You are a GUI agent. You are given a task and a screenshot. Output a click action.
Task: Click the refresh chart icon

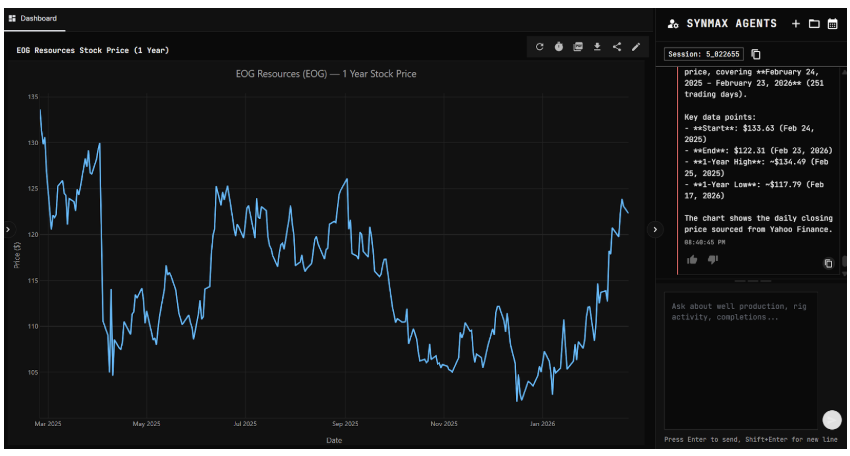pos(540,47)
